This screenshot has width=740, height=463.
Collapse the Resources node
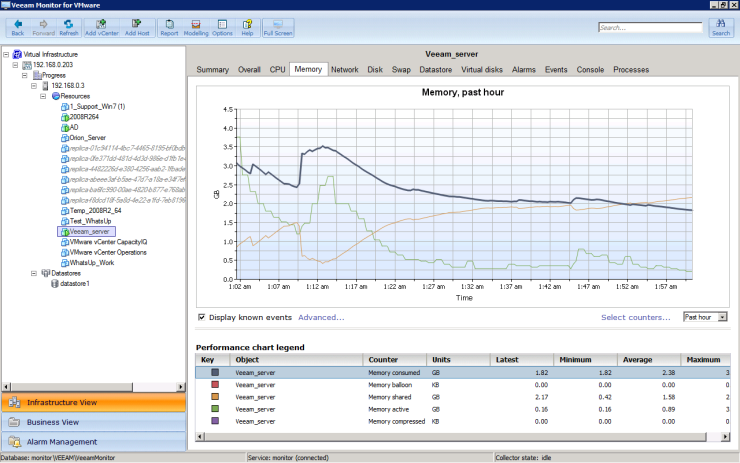(43, 96)
